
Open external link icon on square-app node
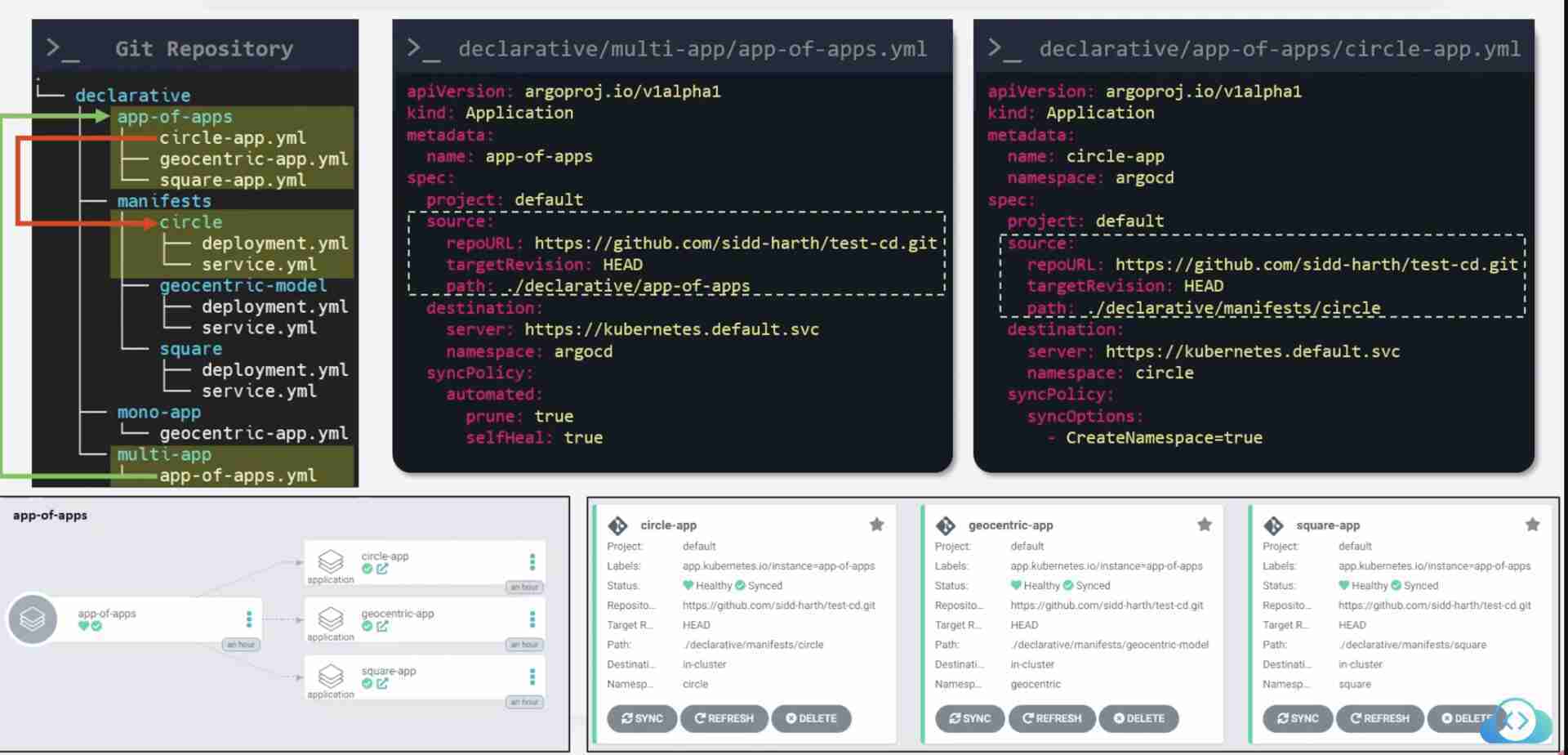pos(382,683)
